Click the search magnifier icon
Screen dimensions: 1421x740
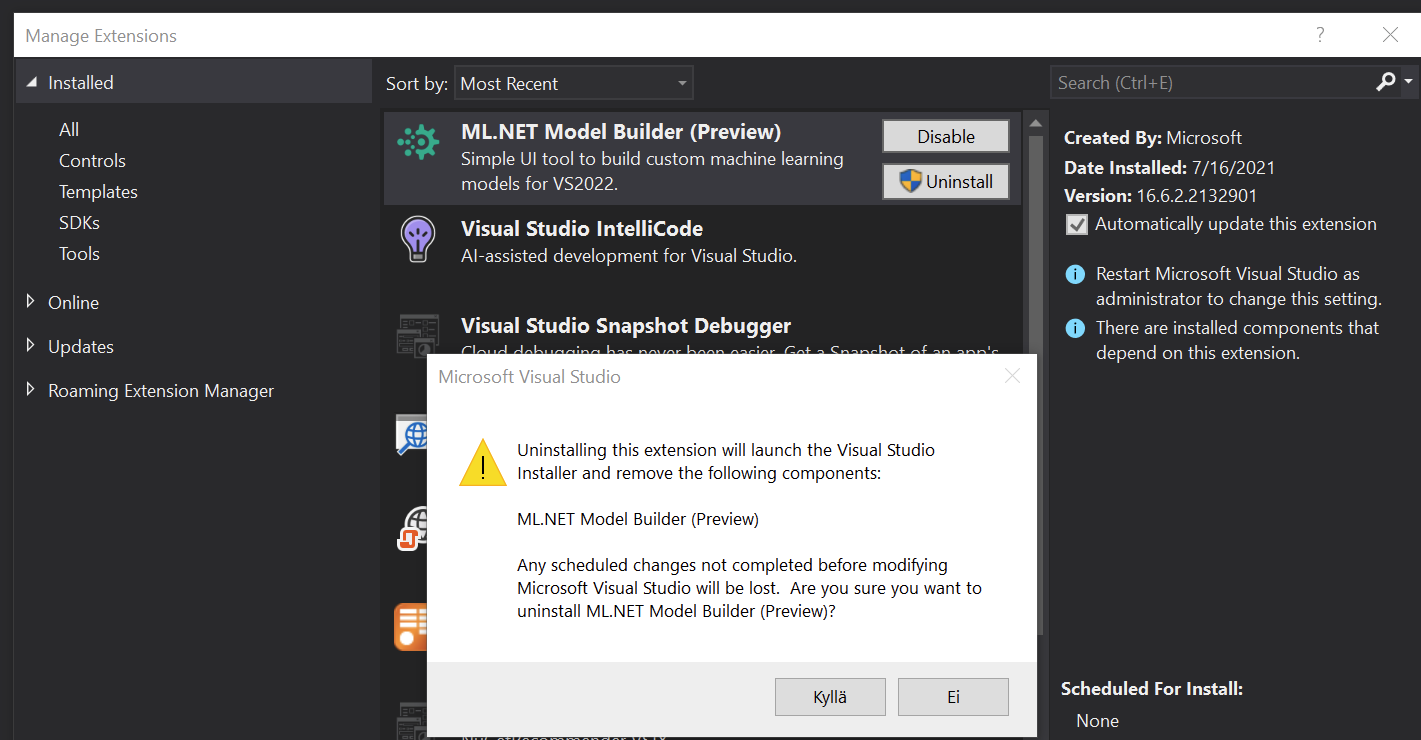1386,81
